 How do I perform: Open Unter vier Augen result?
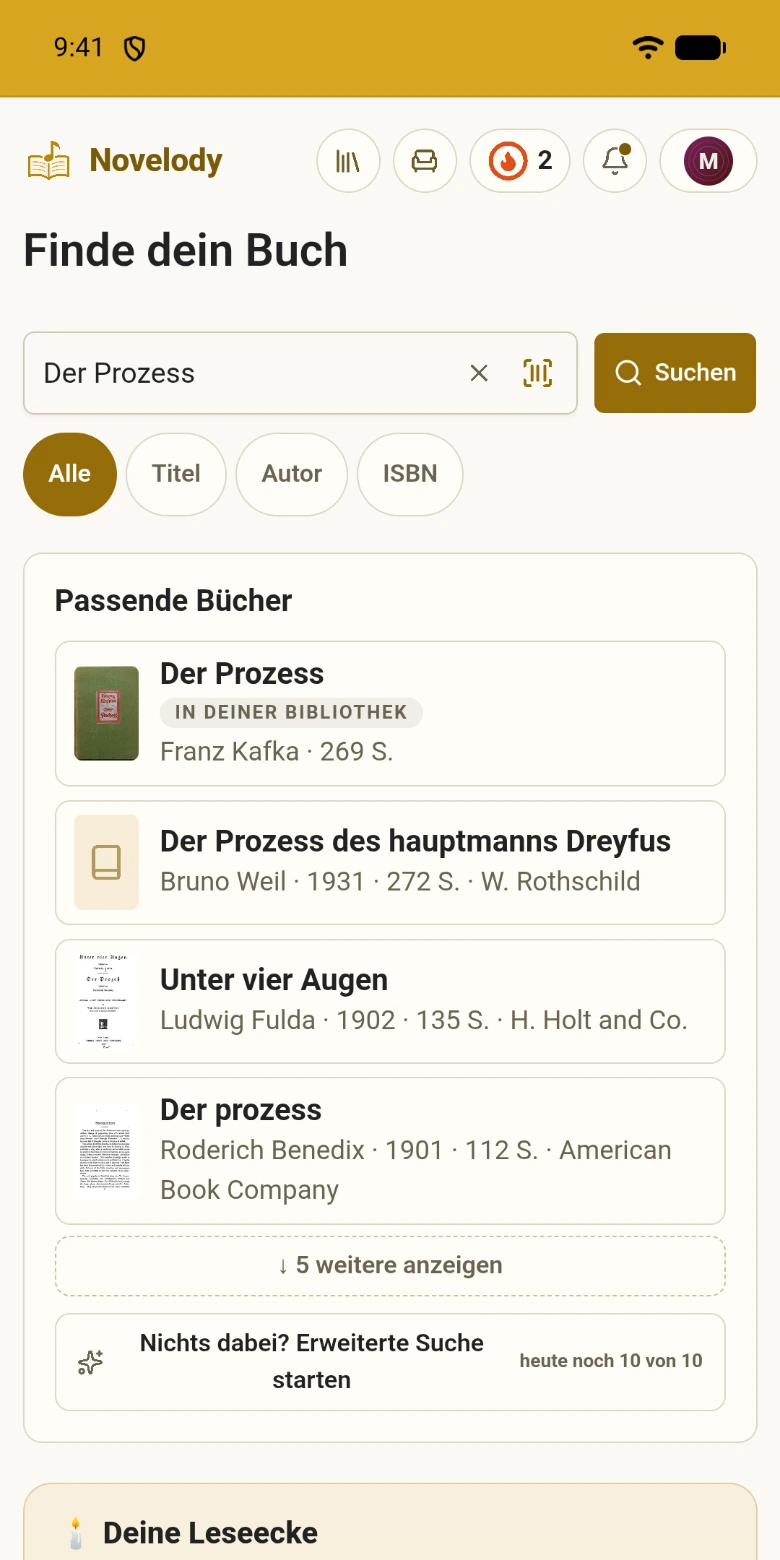[390, 1001]
